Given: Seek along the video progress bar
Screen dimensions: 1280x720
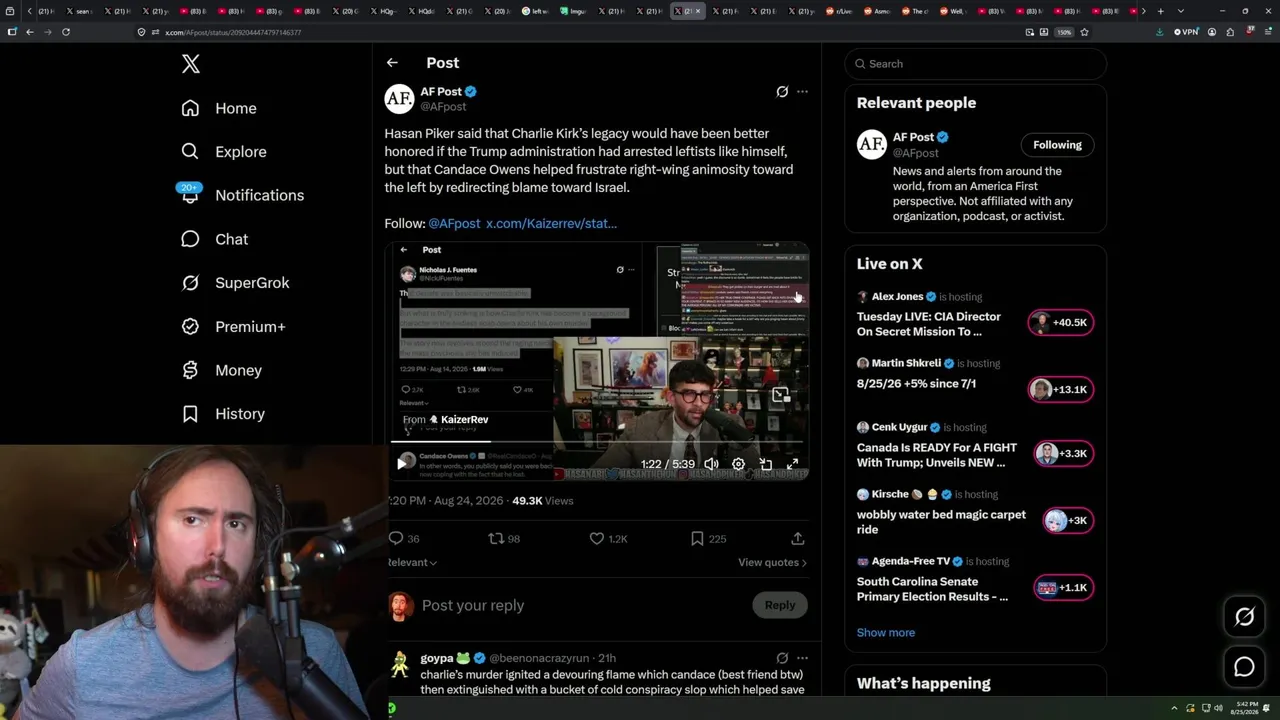Looking at the screenshot, I should [598, 441].
